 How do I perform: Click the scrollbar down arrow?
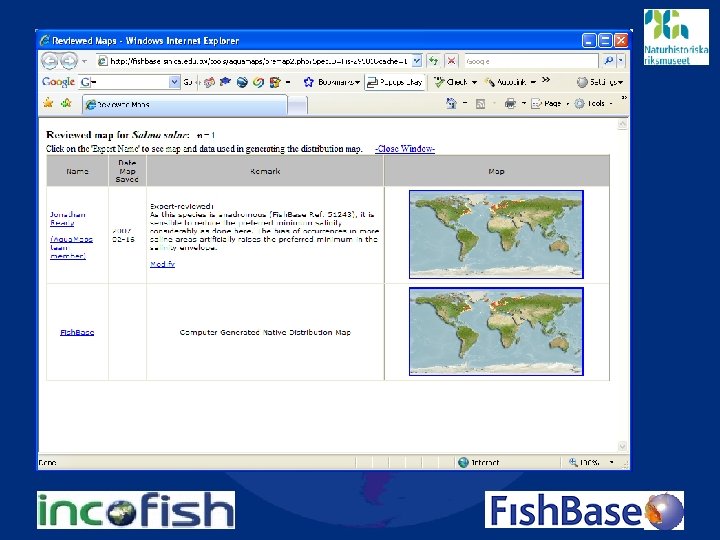tap(622, 446)
